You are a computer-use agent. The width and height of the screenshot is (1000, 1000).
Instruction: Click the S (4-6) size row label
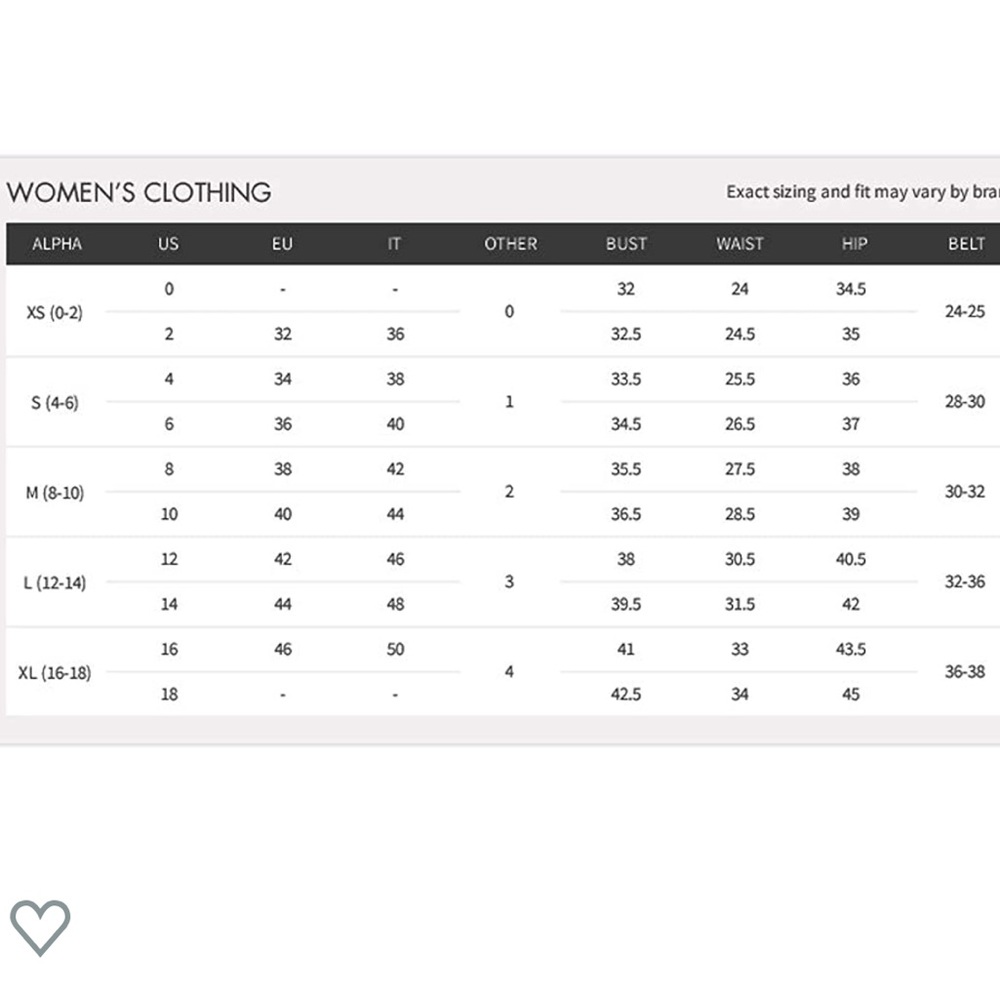(x=55, y=402)
